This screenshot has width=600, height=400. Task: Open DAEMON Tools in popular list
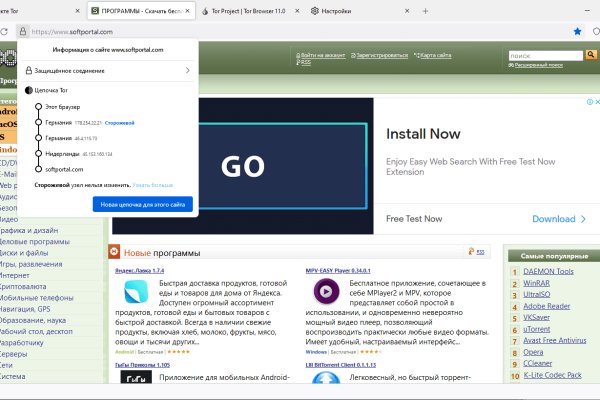coord(548,271)
